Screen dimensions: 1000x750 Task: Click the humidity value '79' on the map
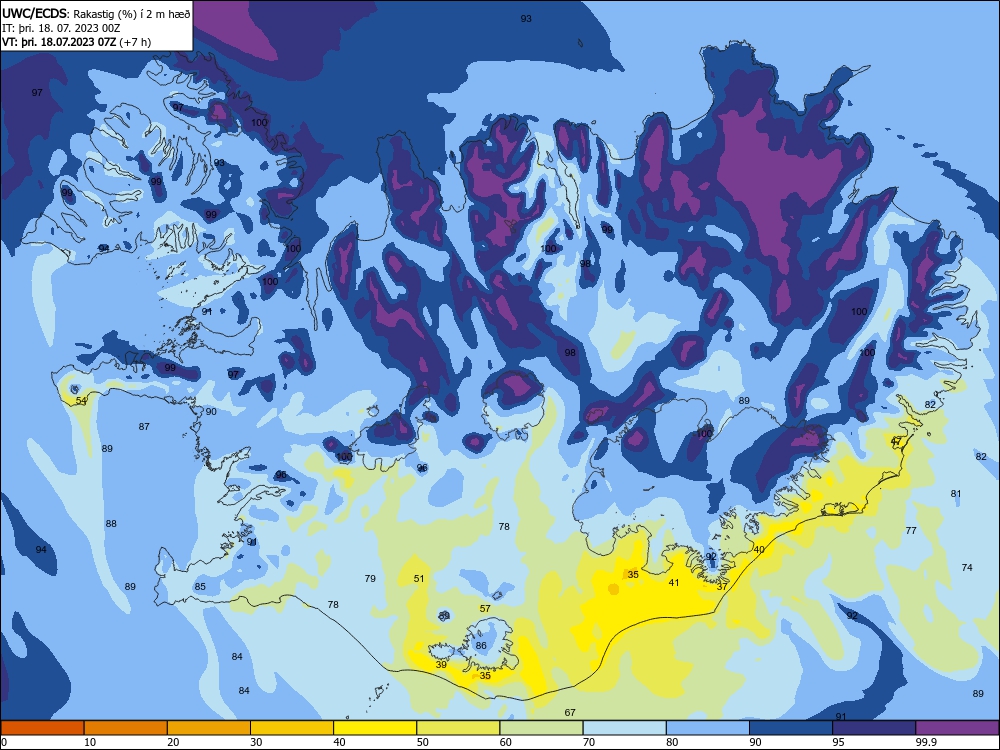click(370, 578)
